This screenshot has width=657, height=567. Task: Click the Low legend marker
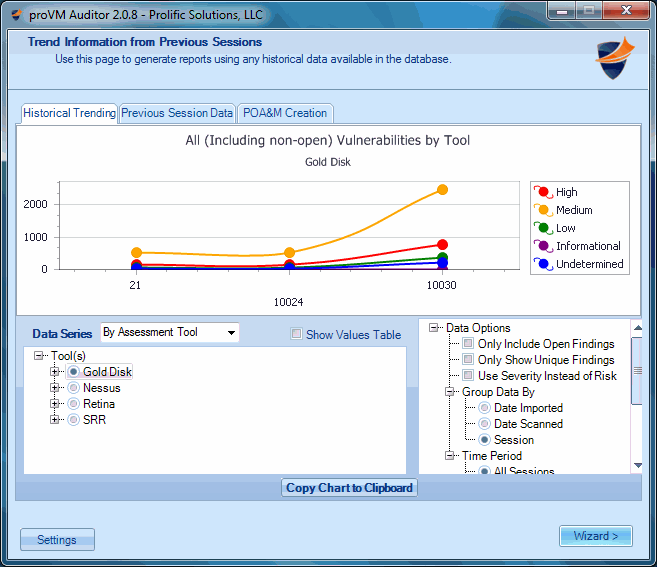click(x=543, y=228)
